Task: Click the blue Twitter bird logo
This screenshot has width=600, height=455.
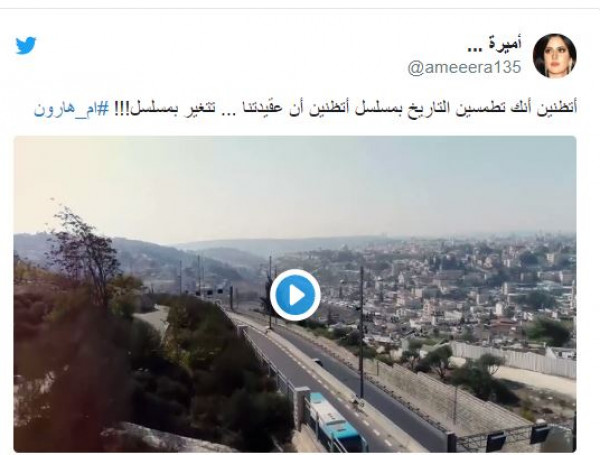Action: click(26, 45)
